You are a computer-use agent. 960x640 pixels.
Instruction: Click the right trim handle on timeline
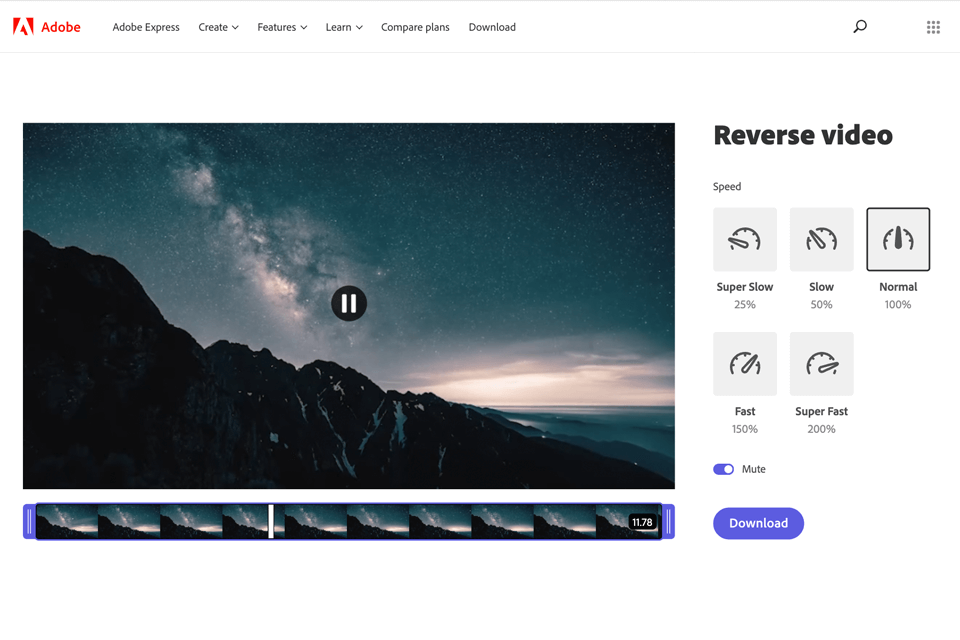coord(669,522)
